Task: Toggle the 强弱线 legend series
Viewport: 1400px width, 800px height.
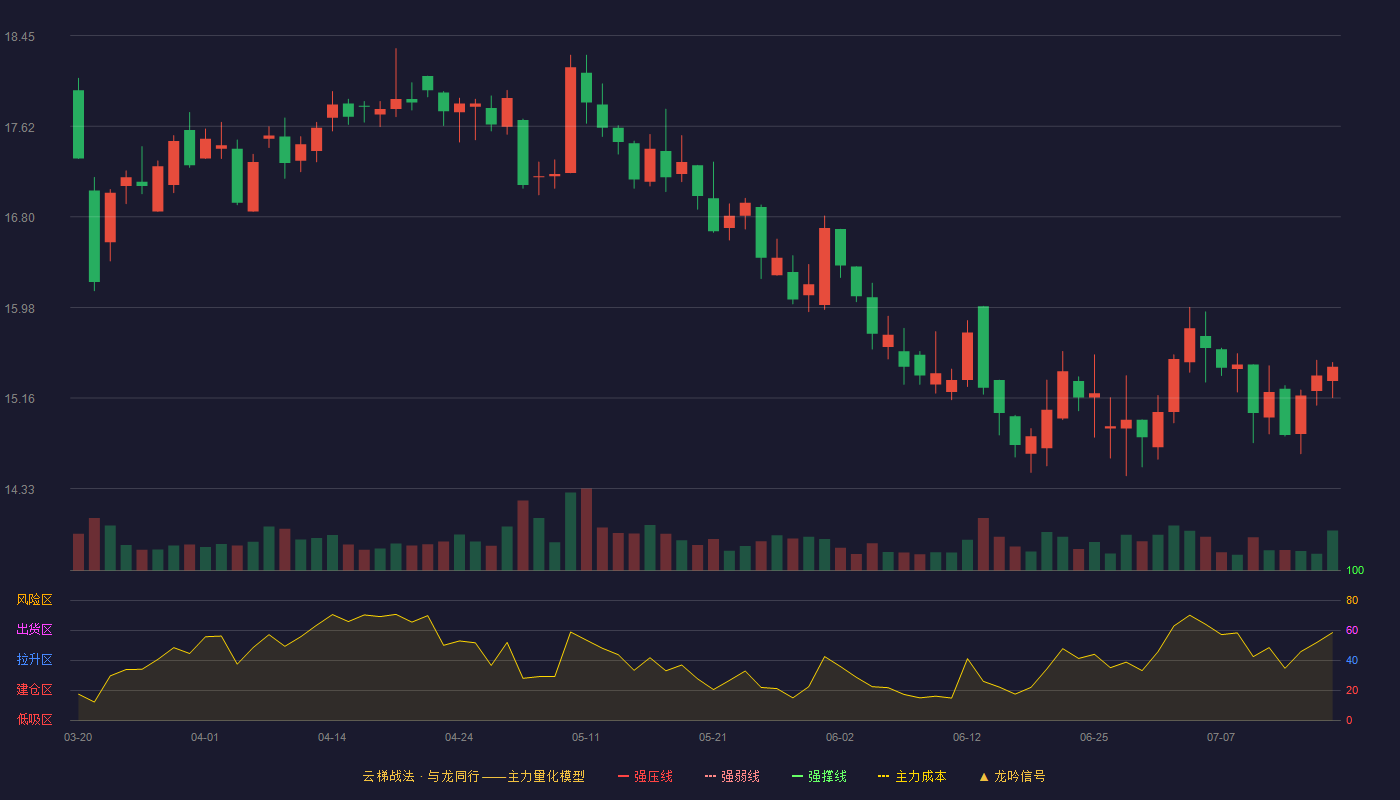Action: [732, 776]
